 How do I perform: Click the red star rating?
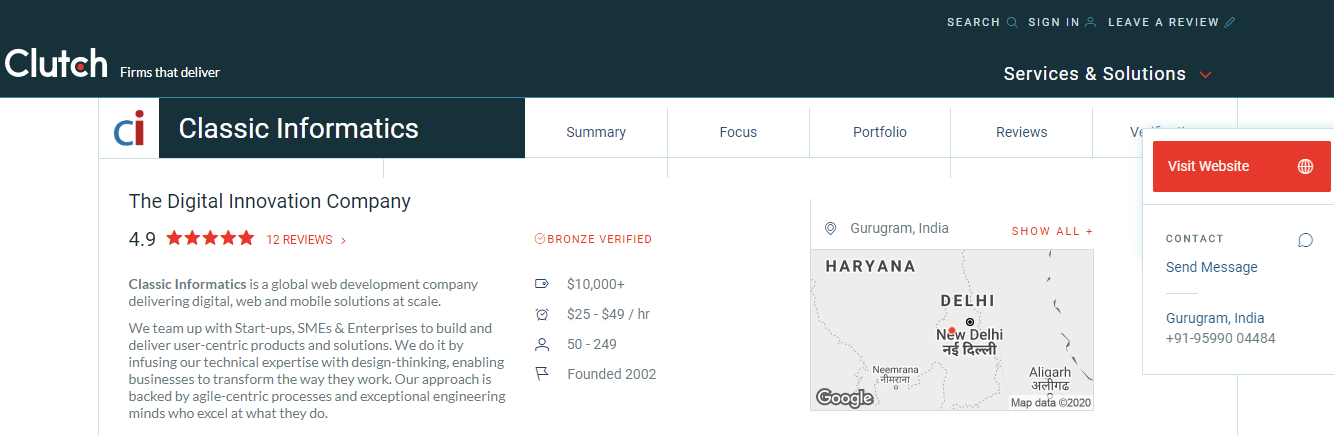pos(210,238)
